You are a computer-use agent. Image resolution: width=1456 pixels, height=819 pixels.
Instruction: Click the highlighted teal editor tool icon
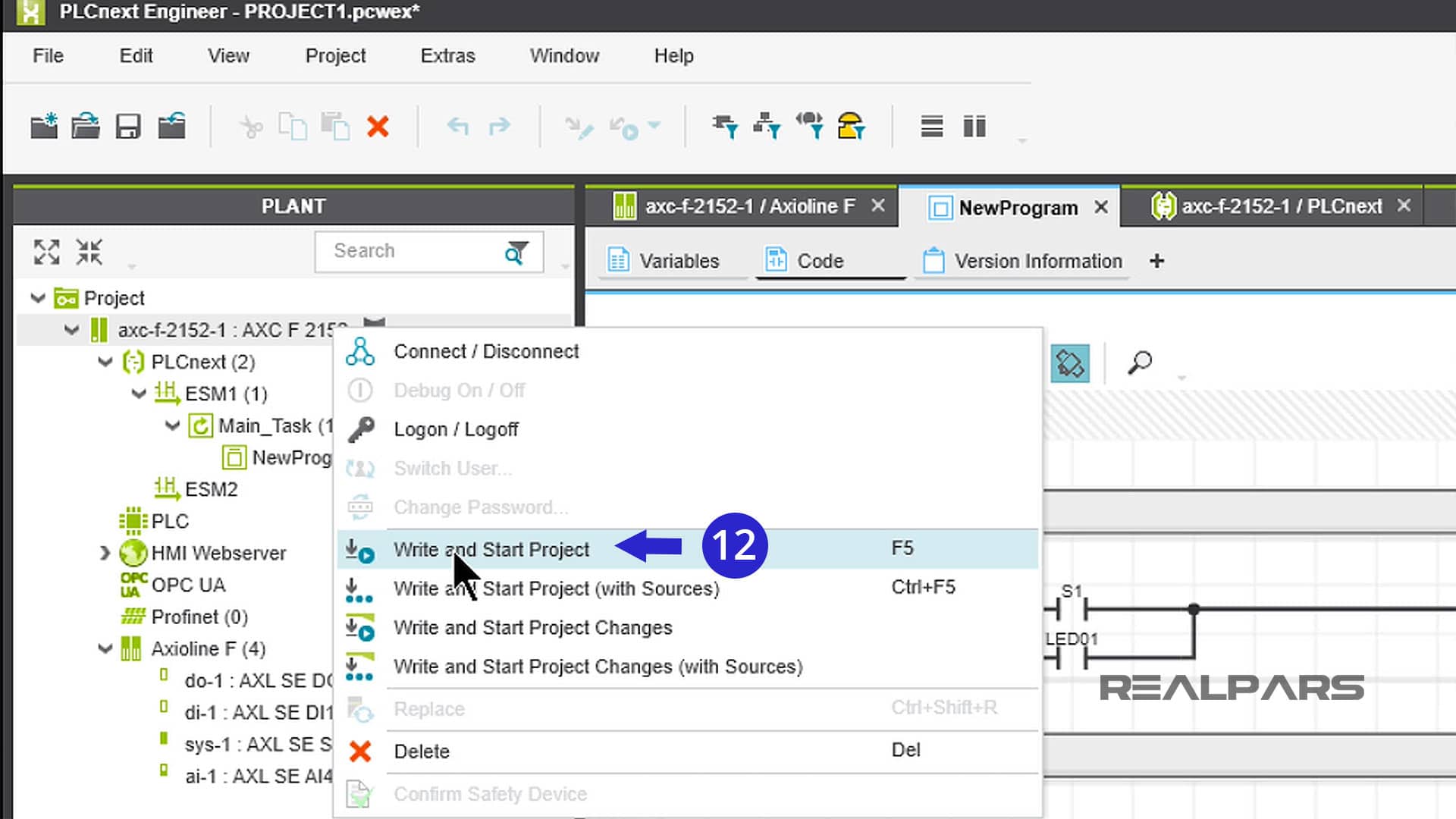1070,363
